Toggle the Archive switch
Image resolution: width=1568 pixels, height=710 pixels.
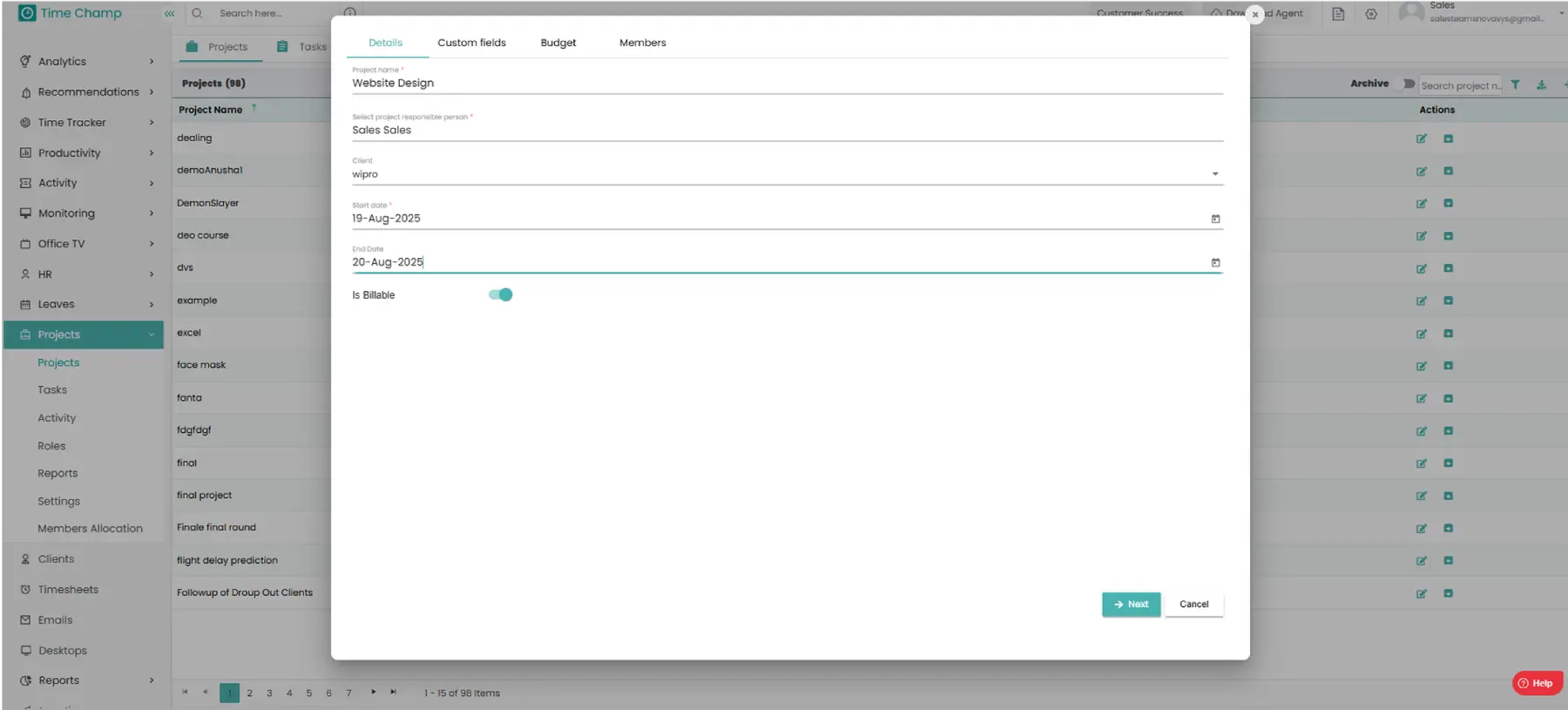coord(1406,84)
